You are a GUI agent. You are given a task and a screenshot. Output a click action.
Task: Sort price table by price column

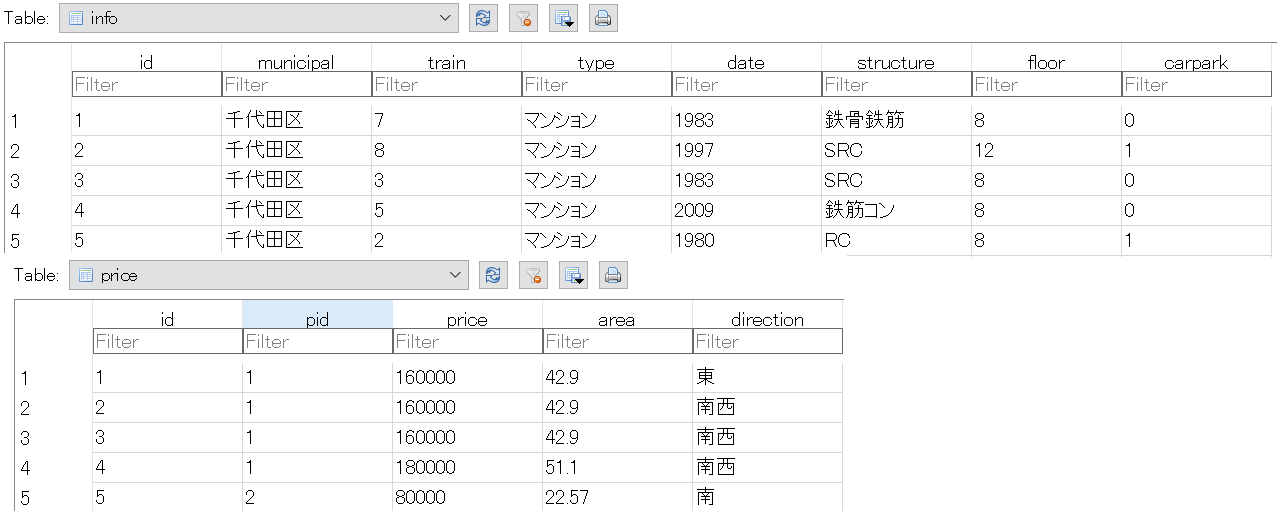pyautogui.click(x=467, y=319)
